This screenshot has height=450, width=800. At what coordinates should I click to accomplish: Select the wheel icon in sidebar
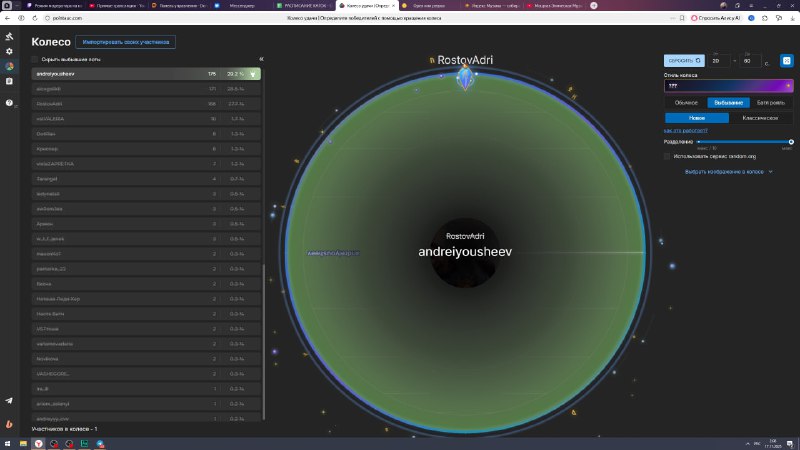(x=9, y=67)
